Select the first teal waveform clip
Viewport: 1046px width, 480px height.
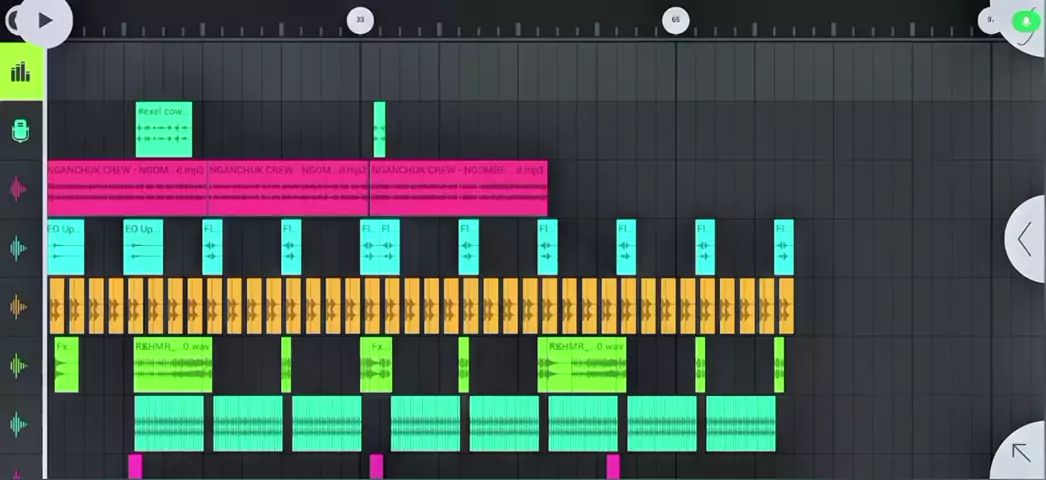(168, 424)
